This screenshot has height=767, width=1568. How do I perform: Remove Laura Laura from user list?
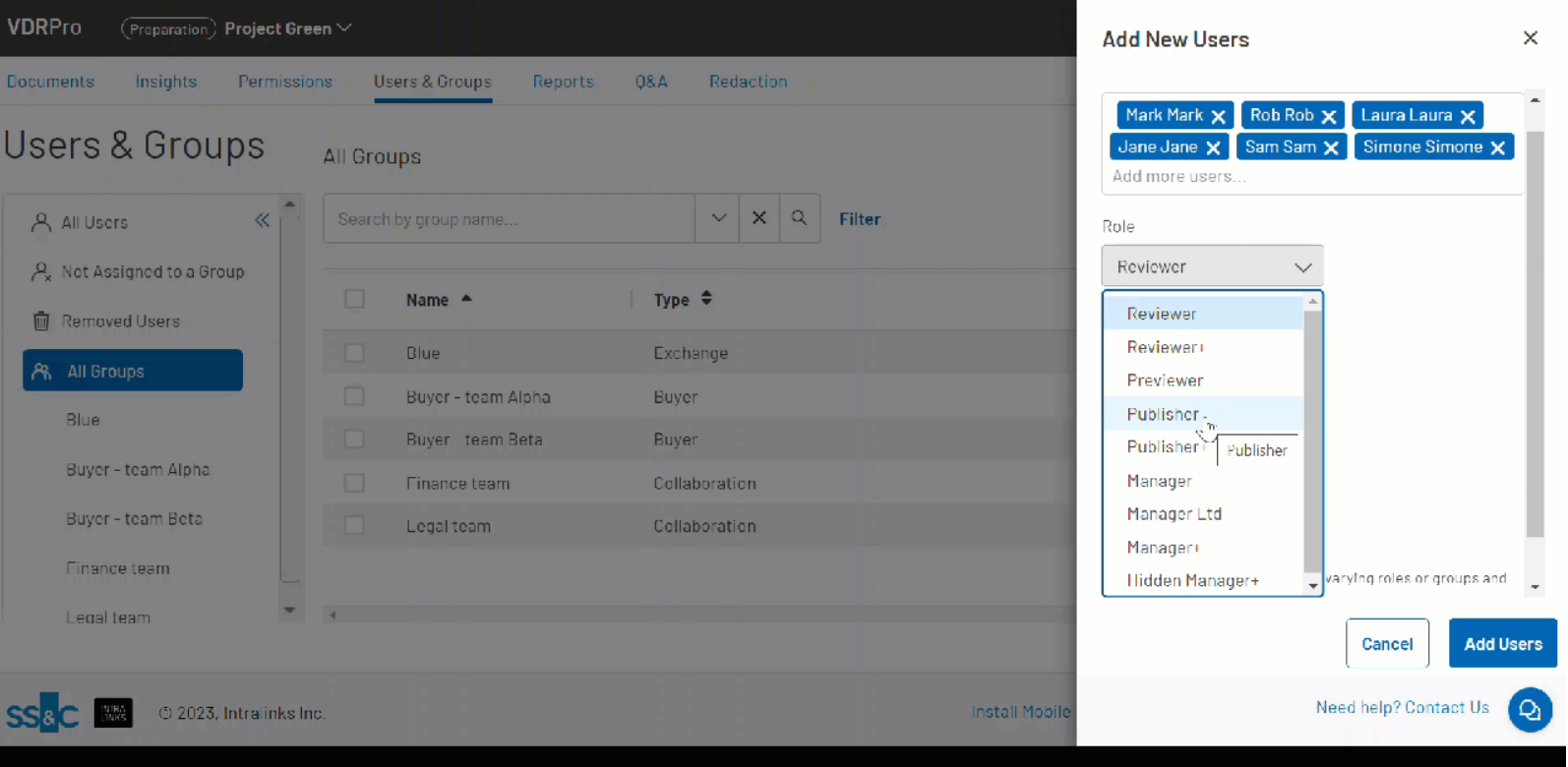[x=1467, y=116]
